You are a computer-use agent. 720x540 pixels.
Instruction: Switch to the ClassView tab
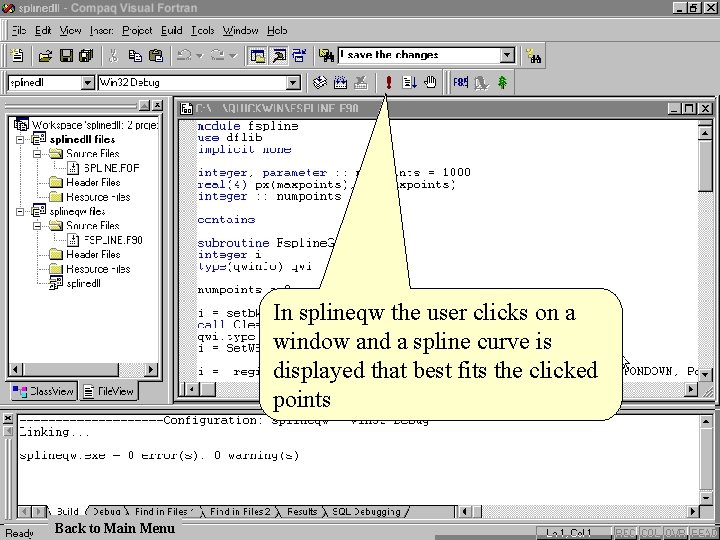[x=43, y=391]
